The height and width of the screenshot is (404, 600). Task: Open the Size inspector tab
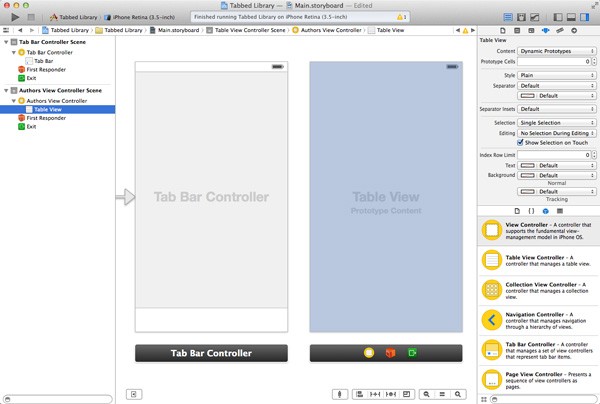point(560,31)
